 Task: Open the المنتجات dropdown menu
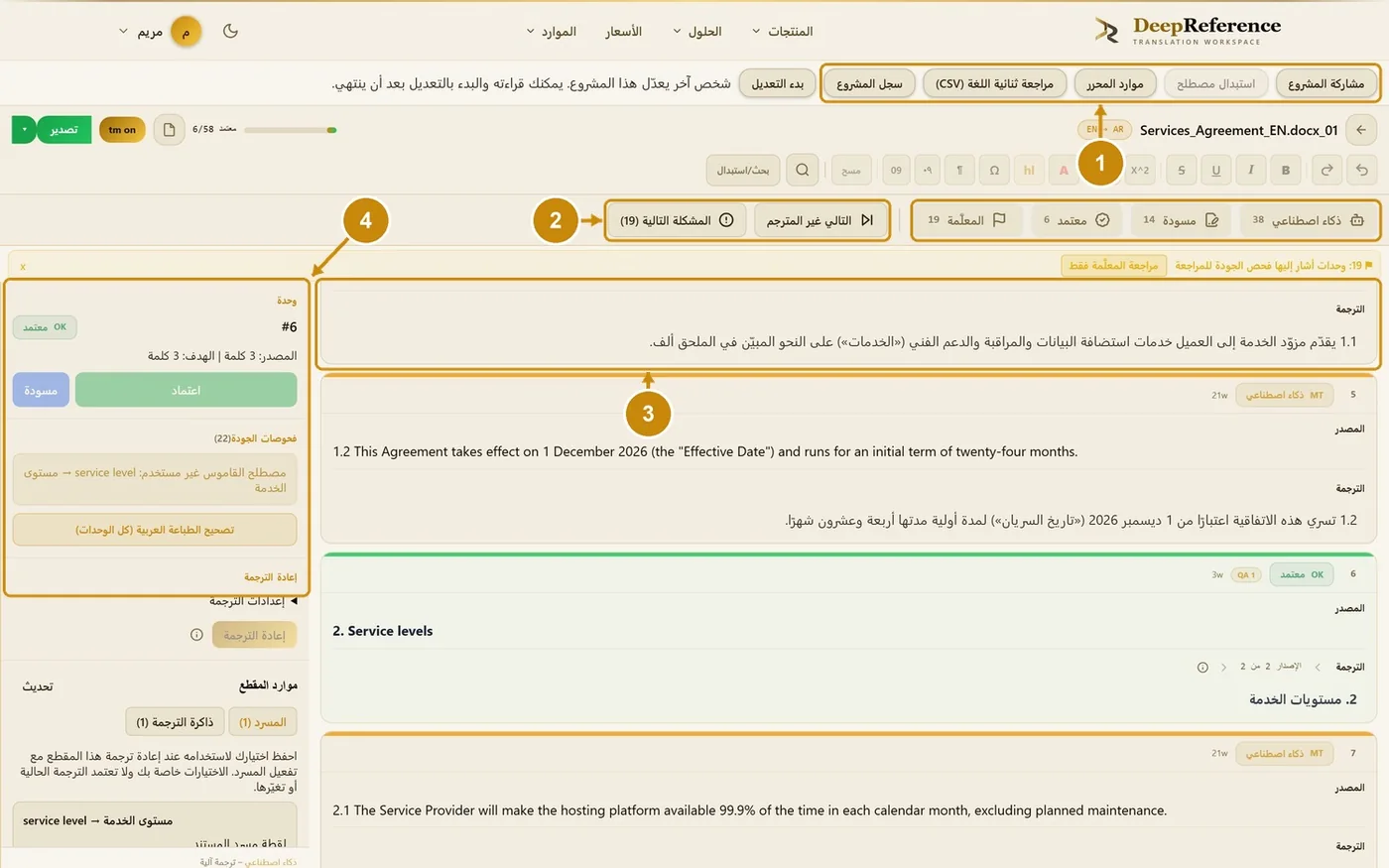(x=783, y=32)
